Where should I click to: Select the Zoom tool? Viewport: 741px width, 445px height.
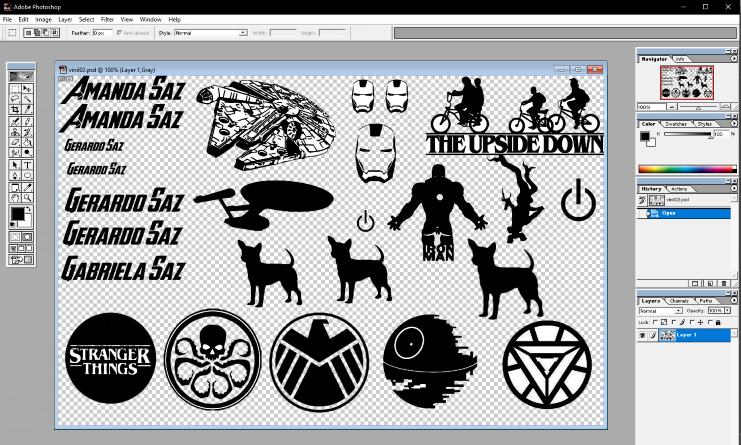point(27,197)
